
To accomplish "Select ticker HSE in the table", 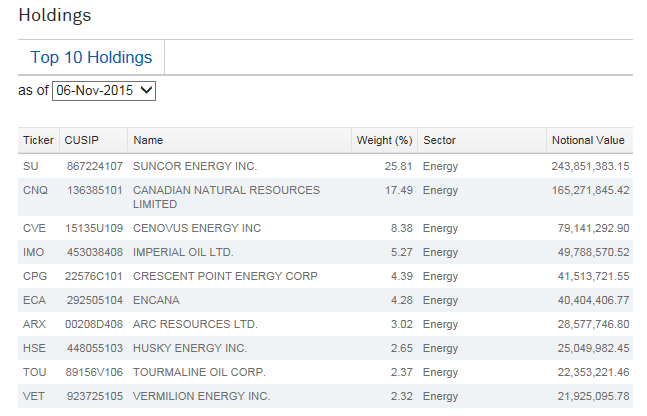I will point(34,348).
